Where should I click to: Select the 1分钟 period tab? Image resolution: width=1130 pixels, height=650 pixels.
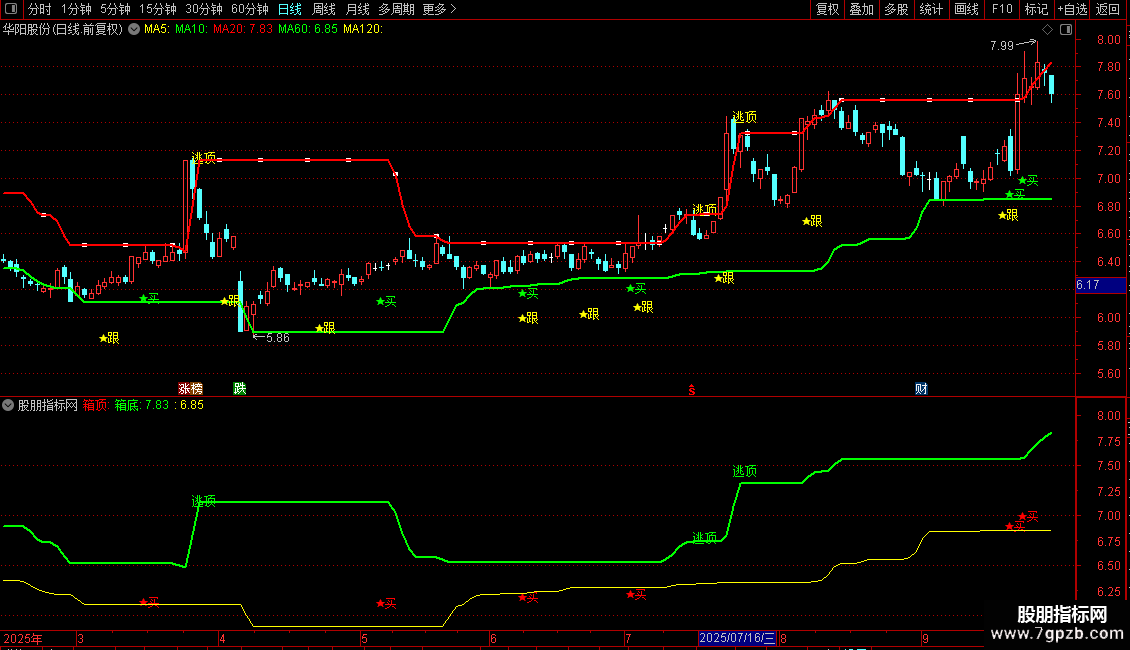(x=76, y=9)
